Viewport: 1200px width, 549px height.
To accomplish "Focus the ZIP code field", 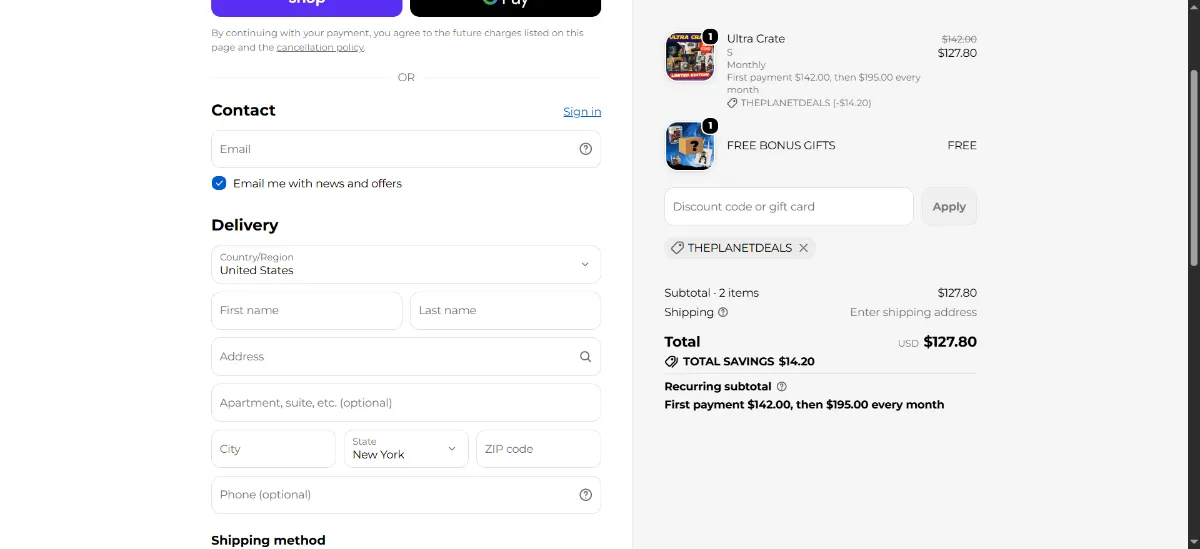I will point(539,449).
